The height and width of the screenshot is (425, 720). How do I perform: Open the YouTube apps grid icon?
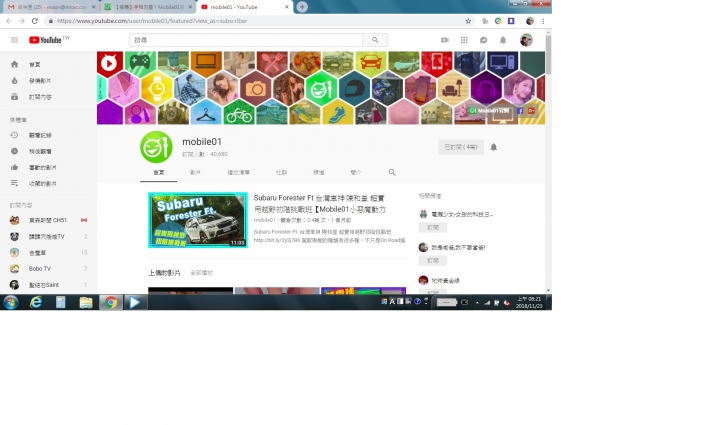[464, 40]
